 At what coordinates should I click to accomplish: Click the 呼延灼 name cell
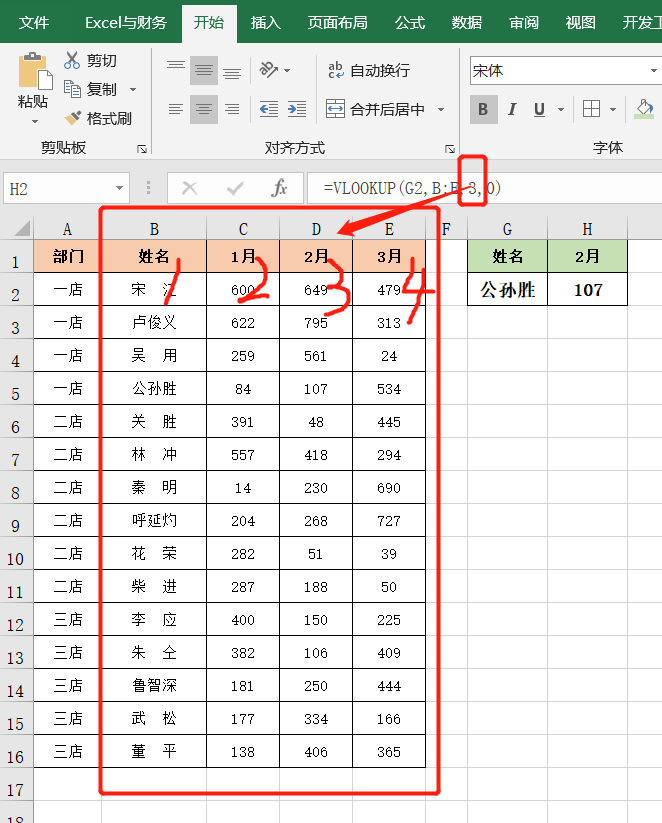point(154,521)
